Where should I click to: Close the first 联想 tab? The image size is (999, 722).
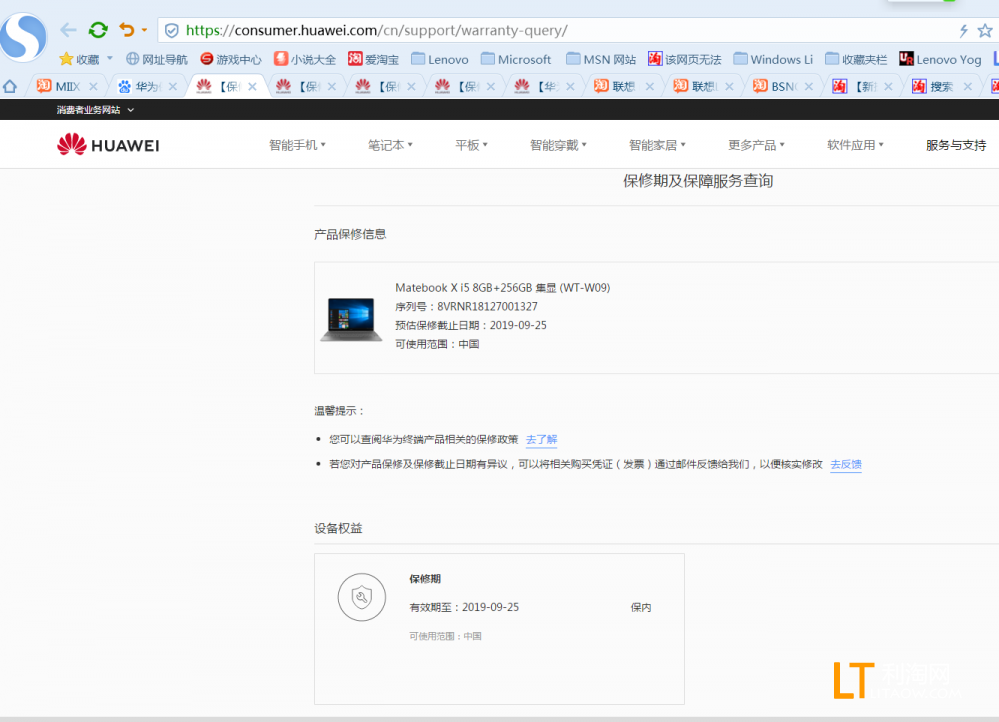pyautogui.click(x=650, y=86)
